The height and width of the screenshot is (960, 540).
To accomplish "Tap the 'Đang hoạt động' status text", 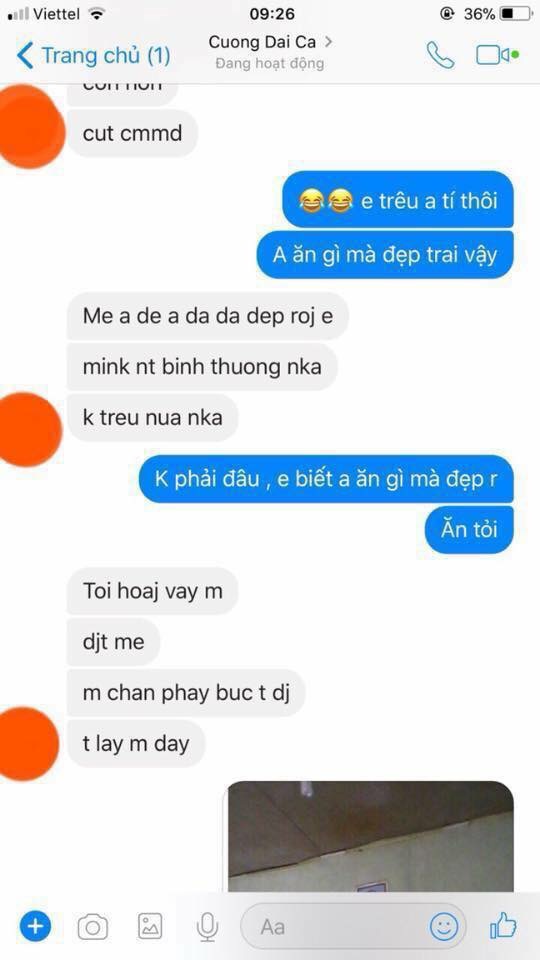I will (269, 64).
